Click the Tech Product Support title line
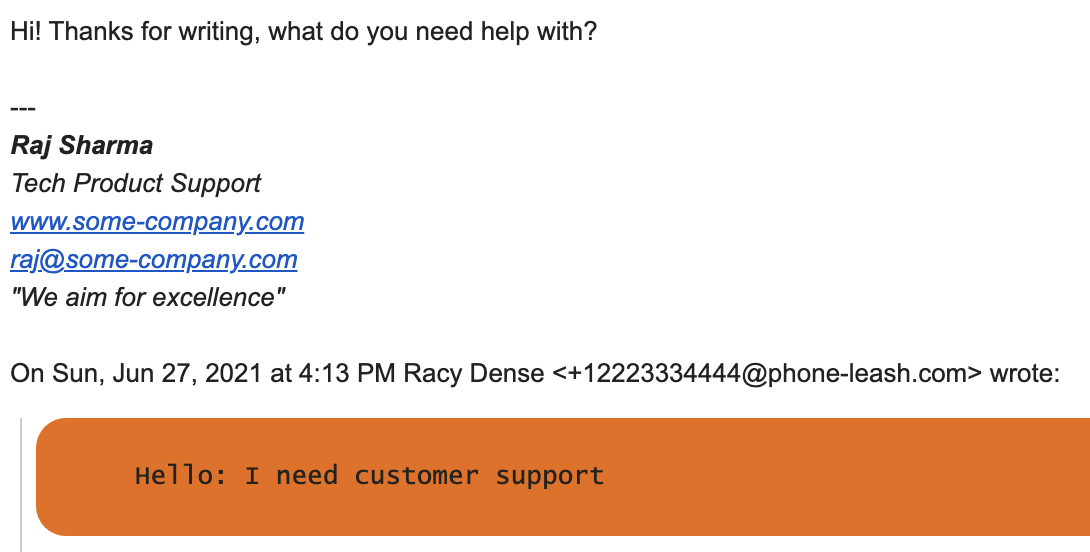Viewport: 1090px width, 552px height. pos(136,184)
